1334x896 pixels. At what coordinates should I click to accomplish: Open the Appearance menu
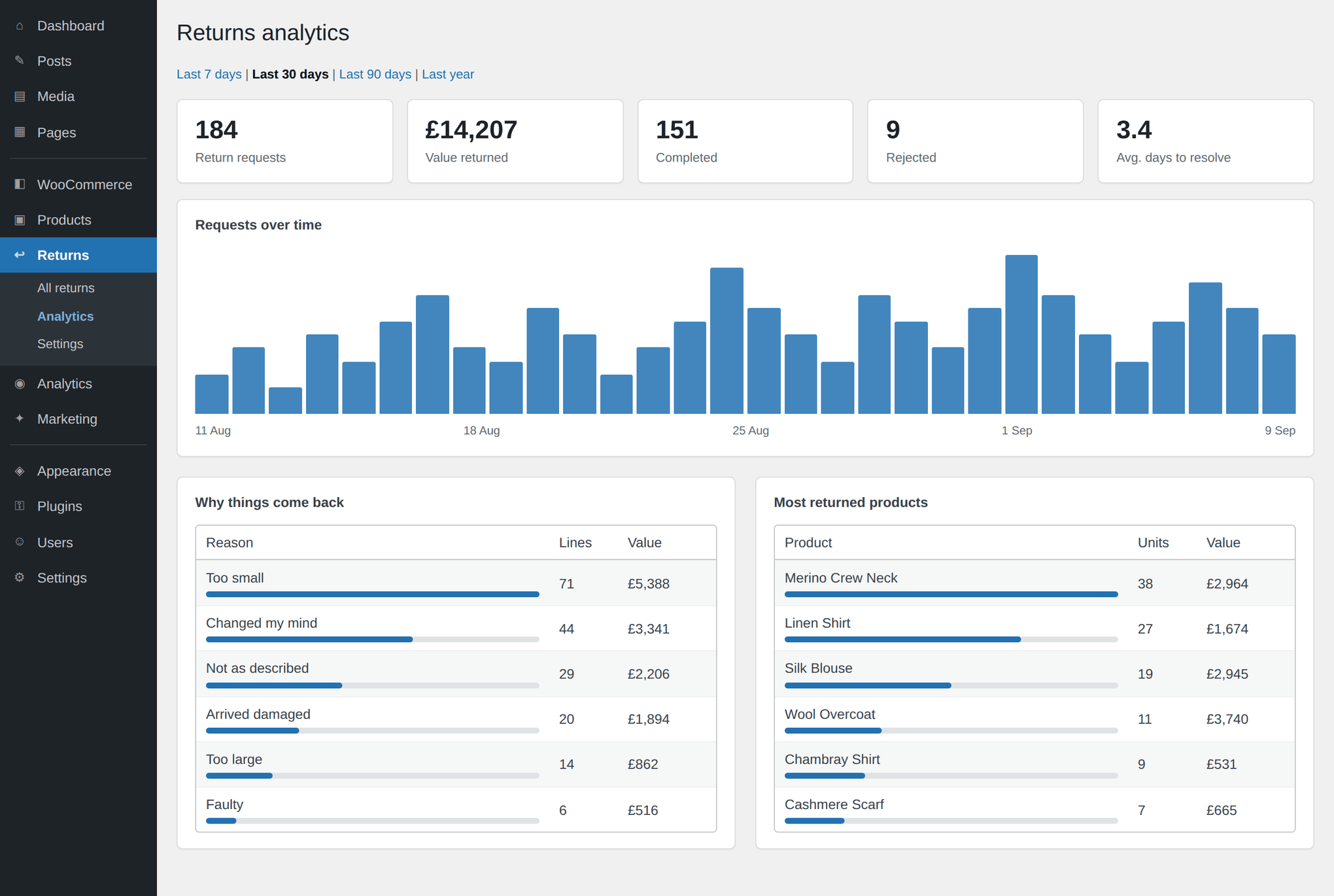point(78,471)
